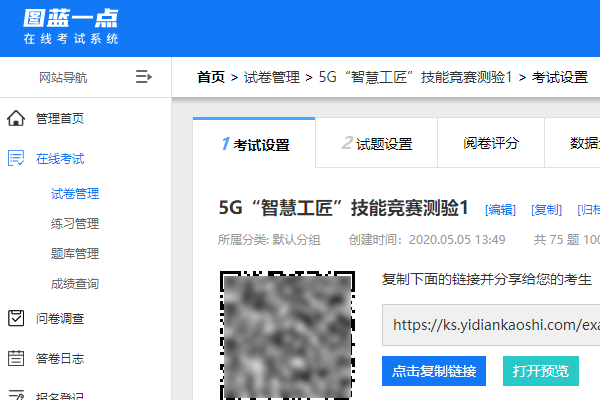Click exam title 5G“智慧工匠”技能竞赛测验1 heading
This screenshot has height=400, width=600.
point(343,208)
